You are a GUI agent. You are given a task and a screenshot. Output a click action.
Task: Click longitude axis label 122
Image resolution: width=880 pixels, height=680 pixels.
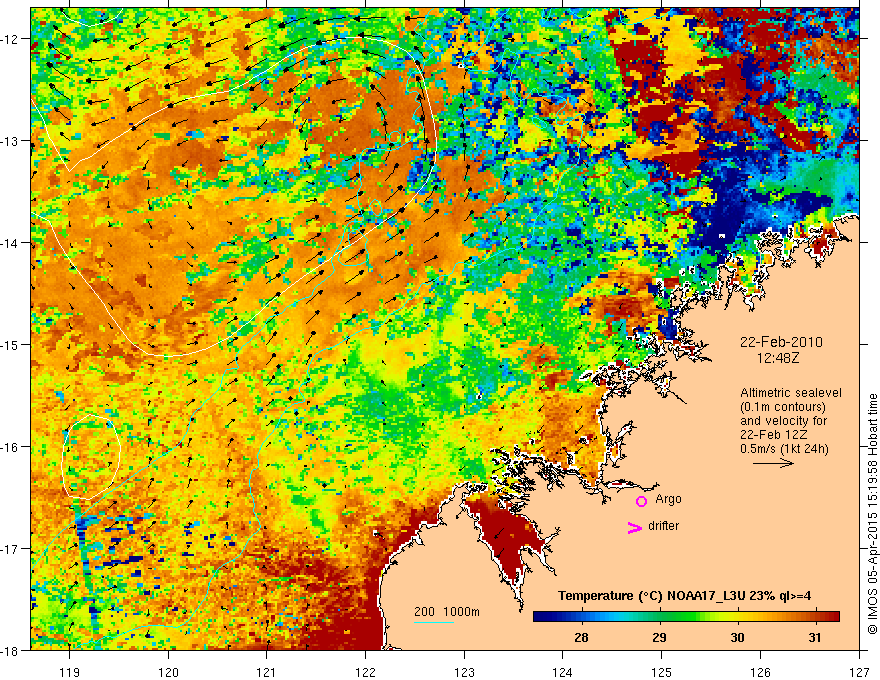[365, 672]
